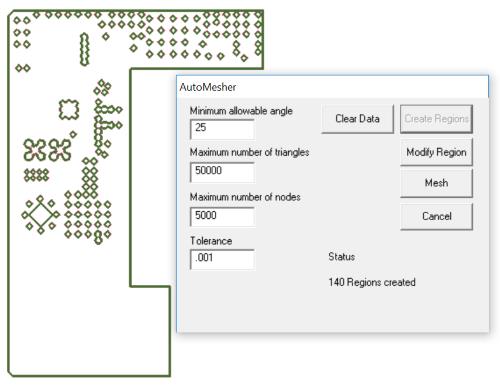
Task: Click the AutoMesher title bar text
Action: coord(208,87)
